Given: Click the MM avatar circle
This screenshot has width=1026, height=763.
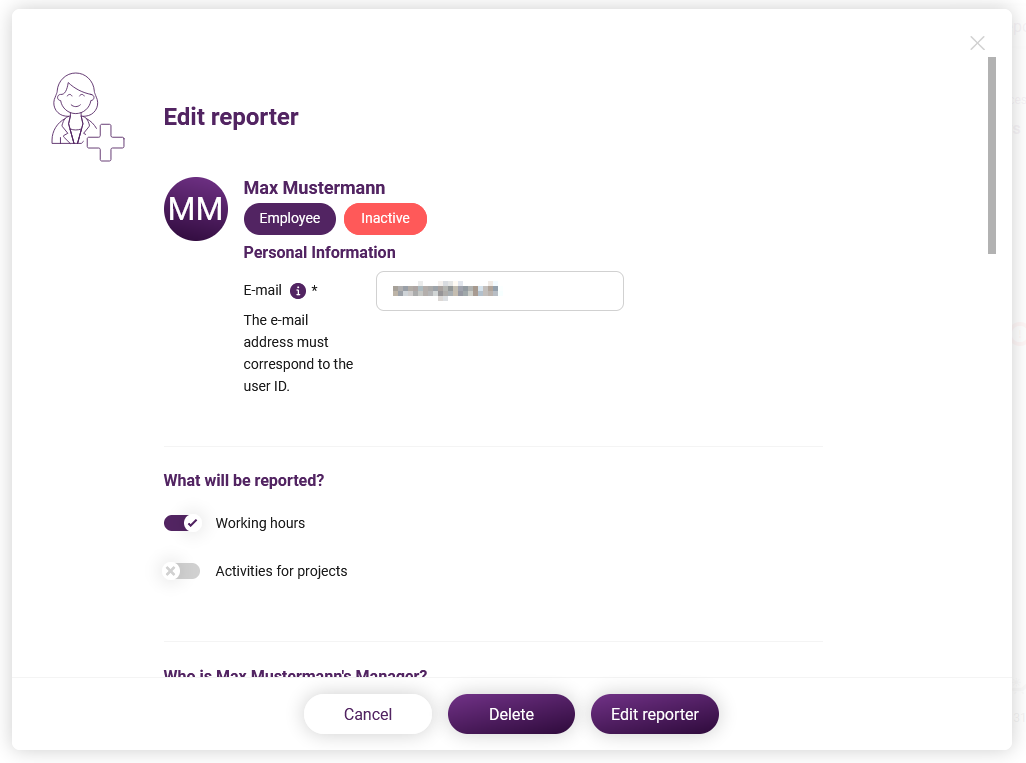Looking at the screenshot, I should [x=196, y=209].
